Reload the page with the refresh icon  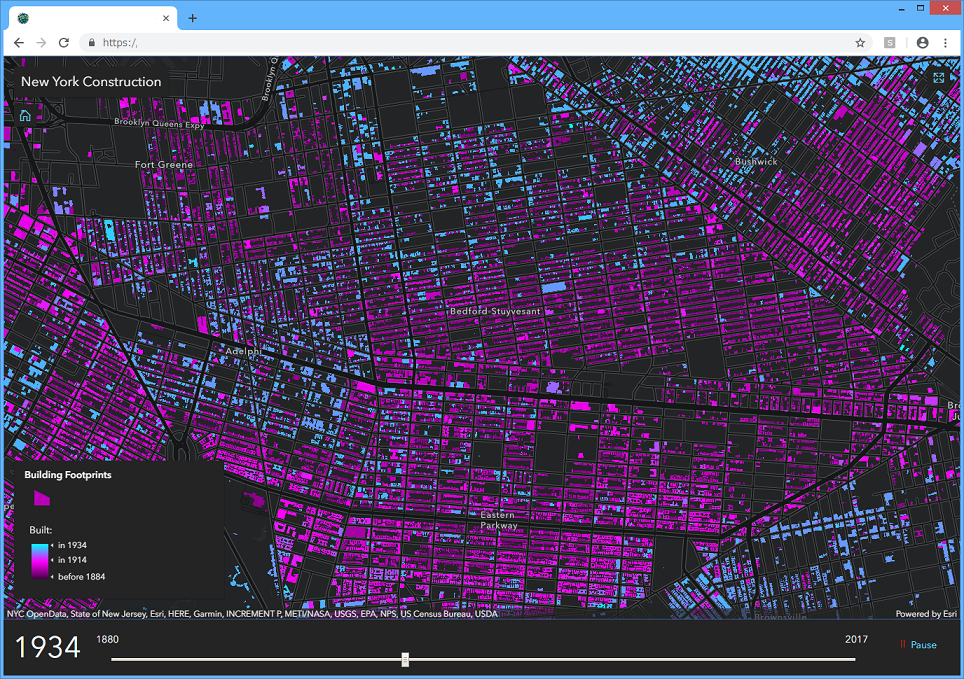click(x=64, y=43)
